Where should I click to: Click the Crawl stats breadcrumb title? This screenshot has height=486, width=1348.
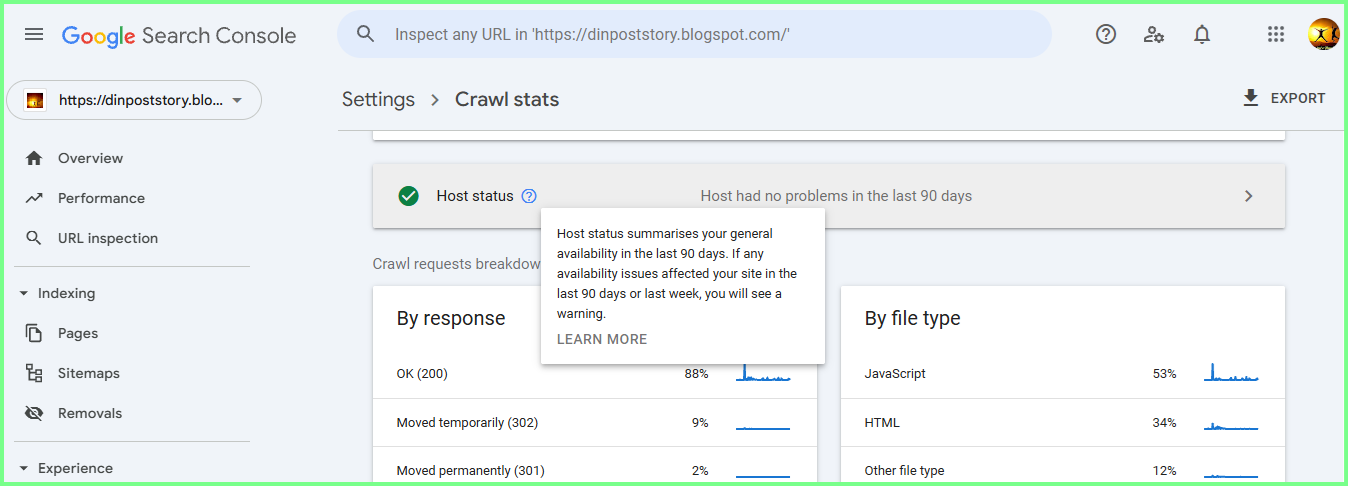tap(507, 99)
